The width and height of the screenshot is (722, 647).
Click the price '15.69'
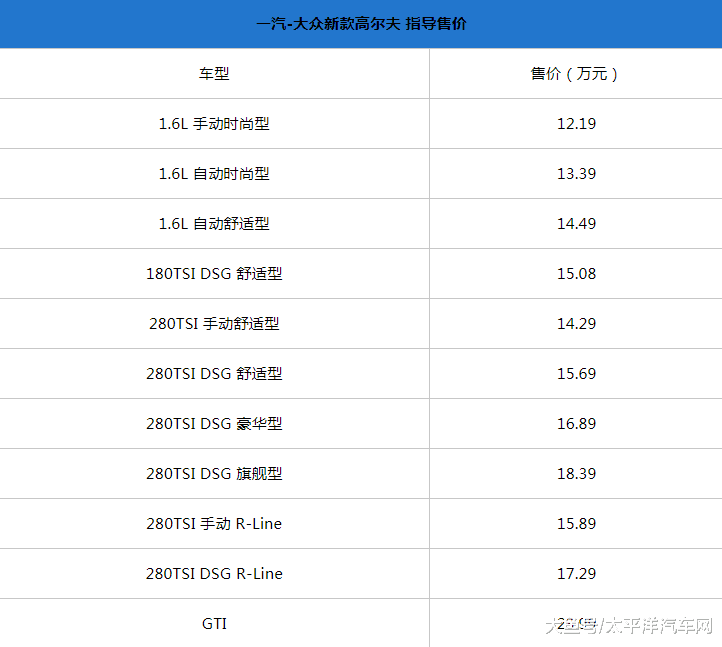click(576, 373)
